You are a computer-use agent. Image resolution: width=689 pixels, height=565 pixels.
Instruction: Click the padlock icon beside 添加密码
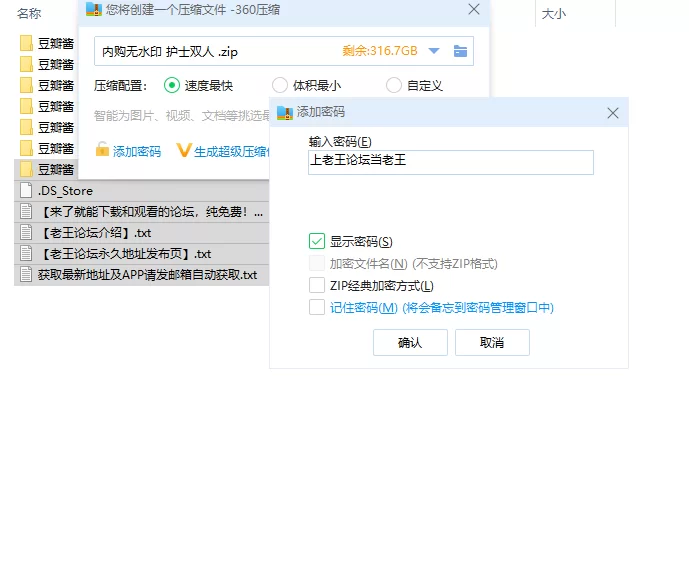(102, 149)
